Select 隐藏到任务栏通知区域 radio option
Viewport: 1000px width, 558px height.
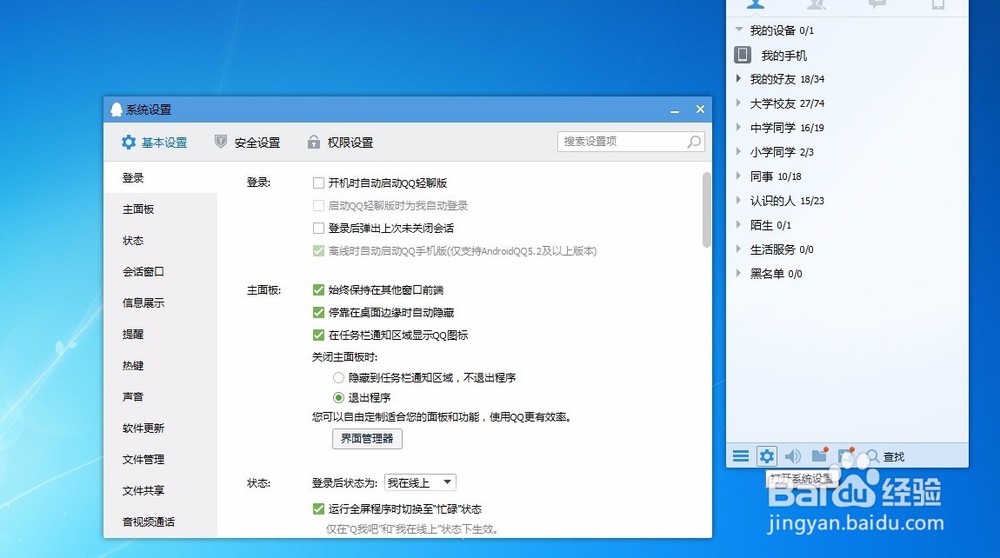(339, 378)
